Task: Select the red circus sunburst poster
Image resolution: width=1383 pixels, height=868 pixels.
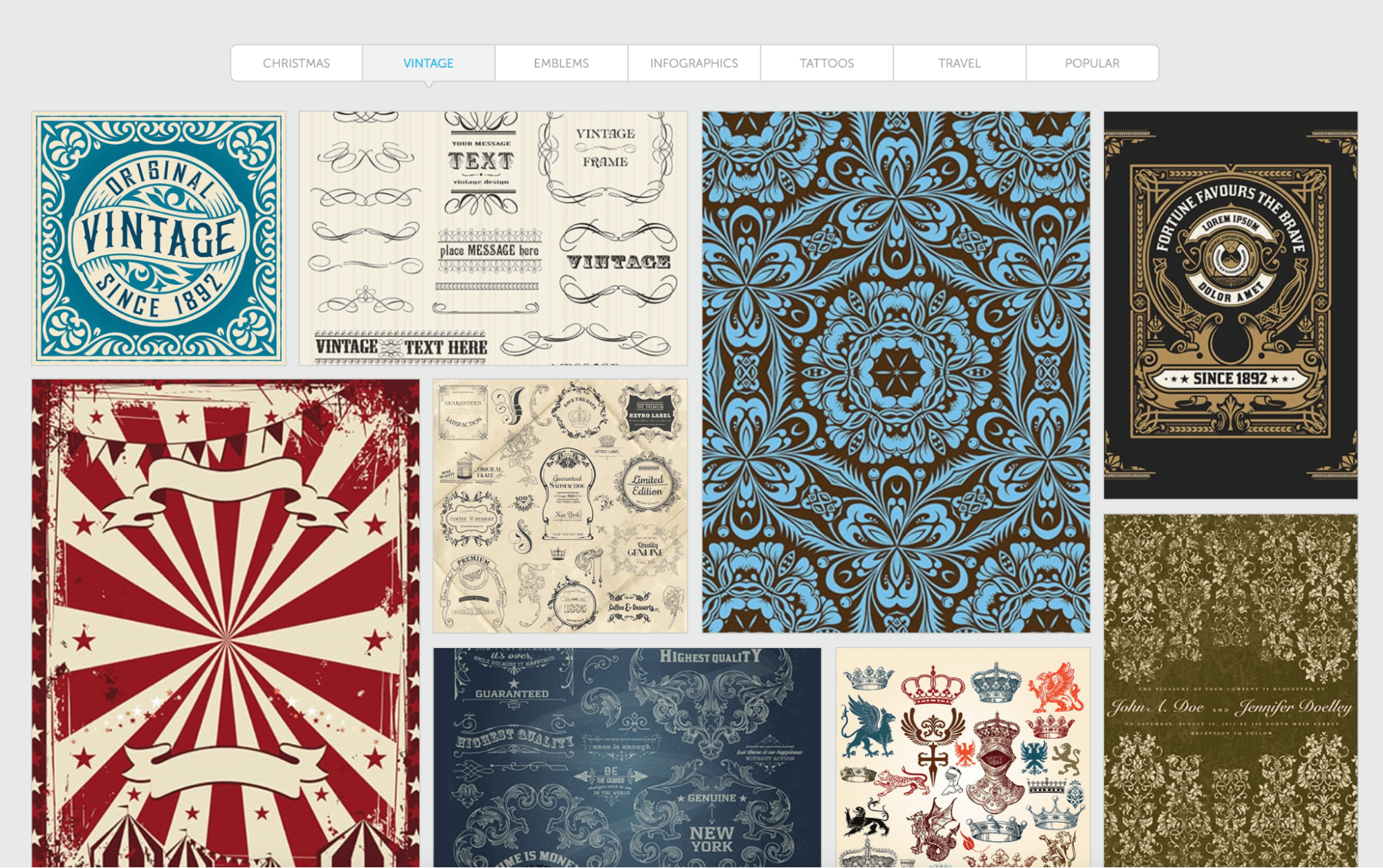Action: click(x=226, y=623)
